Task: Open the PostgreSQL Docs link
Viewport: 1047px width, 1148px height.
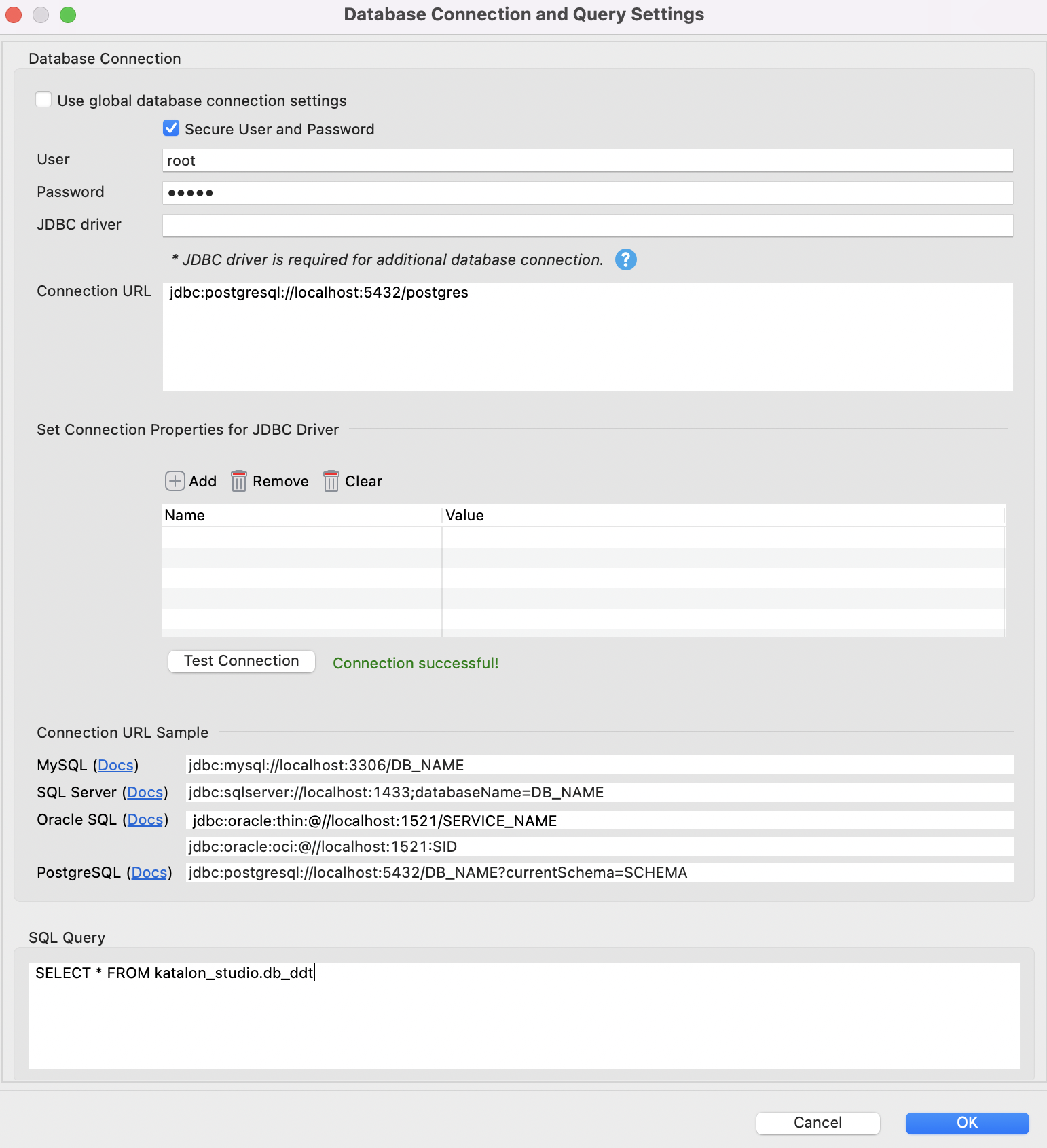Action: 149,872
